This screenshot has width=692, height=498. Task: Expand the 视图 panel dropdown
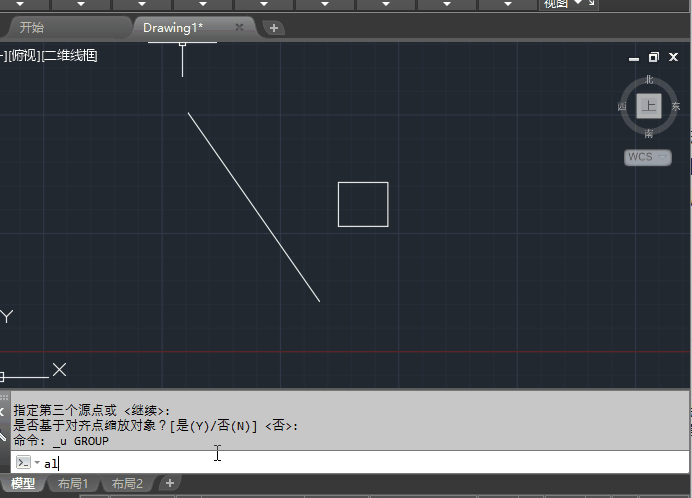[x=578, y=4]
